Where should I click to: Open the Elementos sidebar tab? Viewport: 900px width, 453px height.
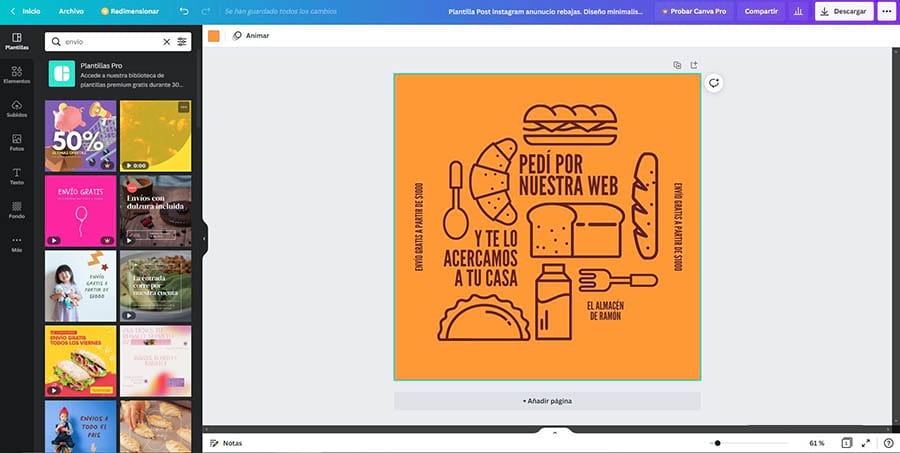coord(17,75)
